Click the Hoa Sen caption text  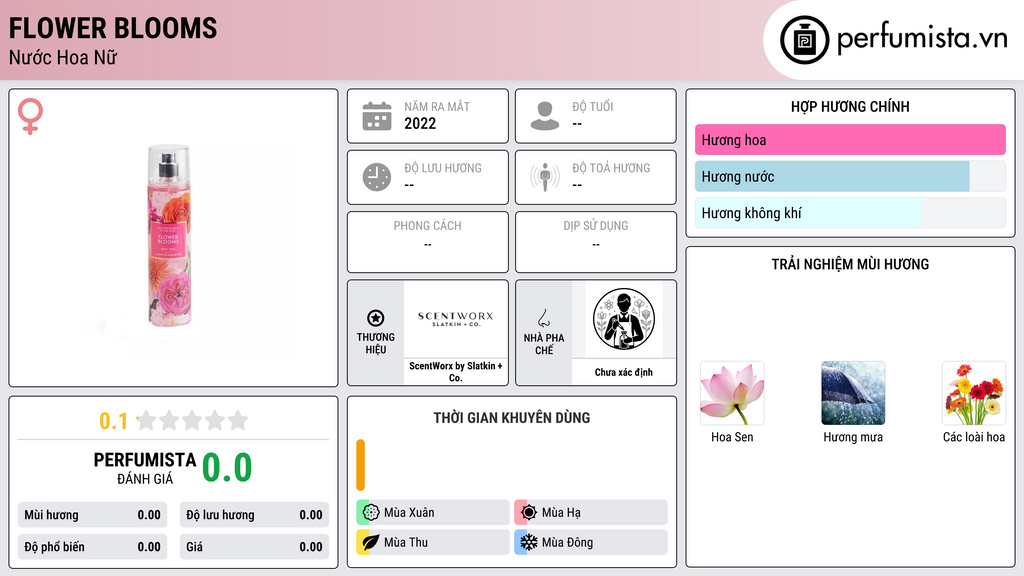point(732,437)
